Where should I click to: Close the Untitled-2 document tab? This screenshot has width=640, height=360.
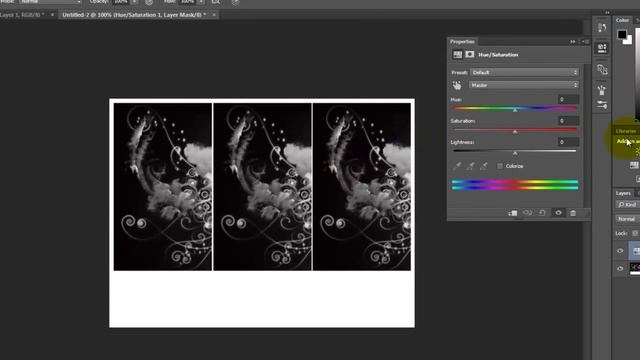pyautogui.click(x=214, y=15)
